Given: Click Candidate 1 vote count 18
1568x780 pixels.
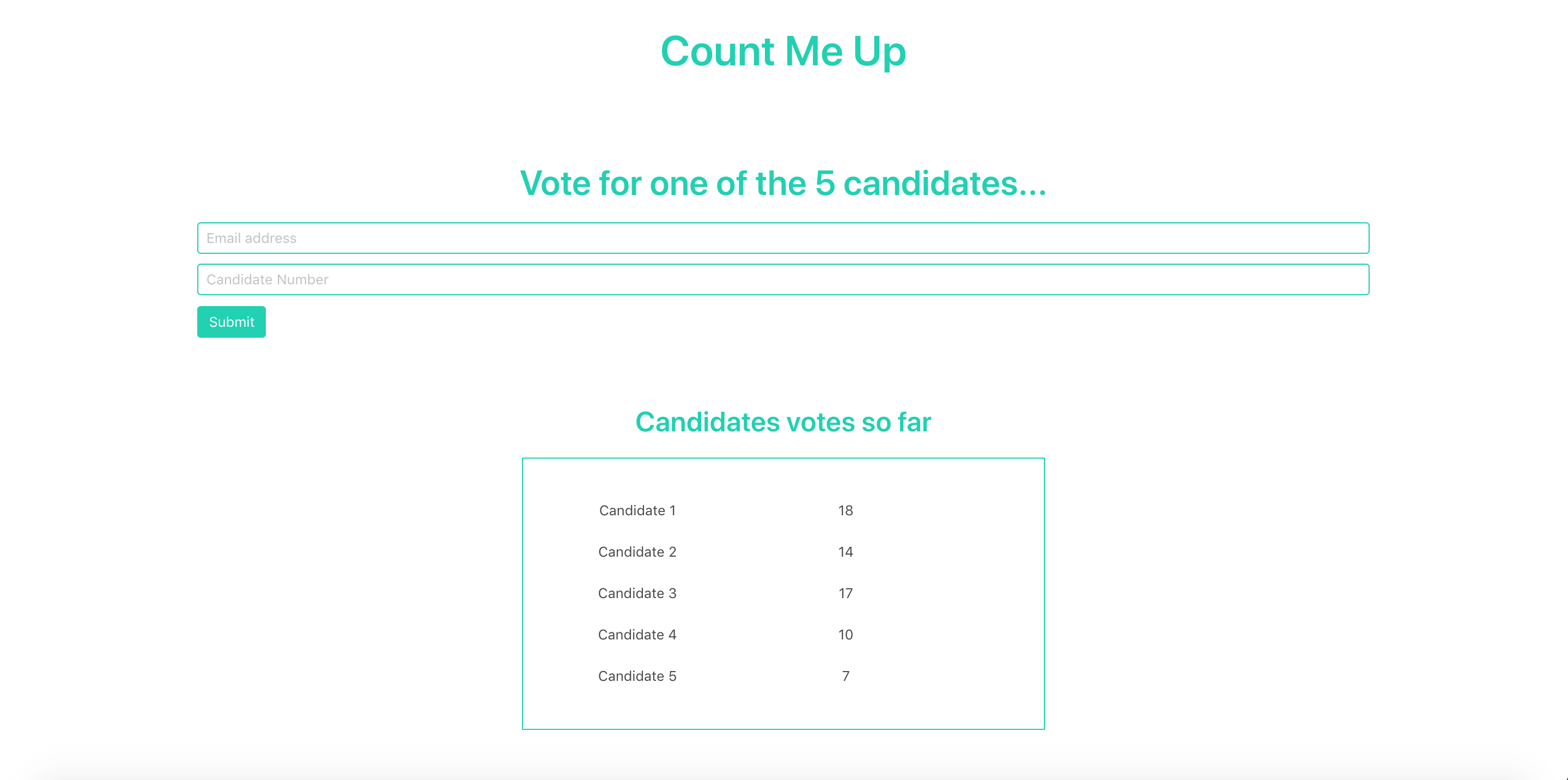Looking at the screenshot, I should 846,510.
